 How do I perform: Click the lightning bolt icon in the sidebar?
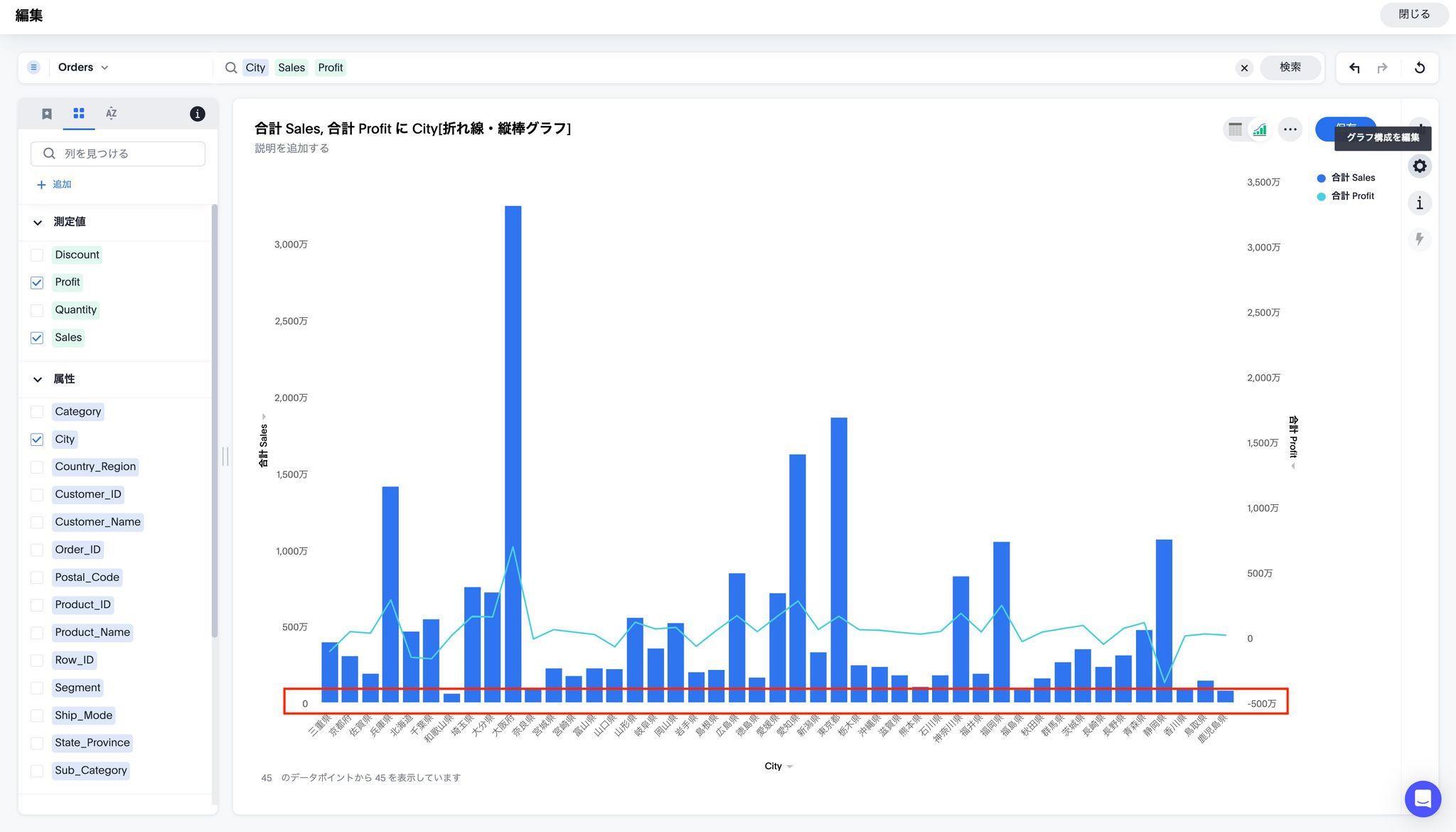[1420, 240]
